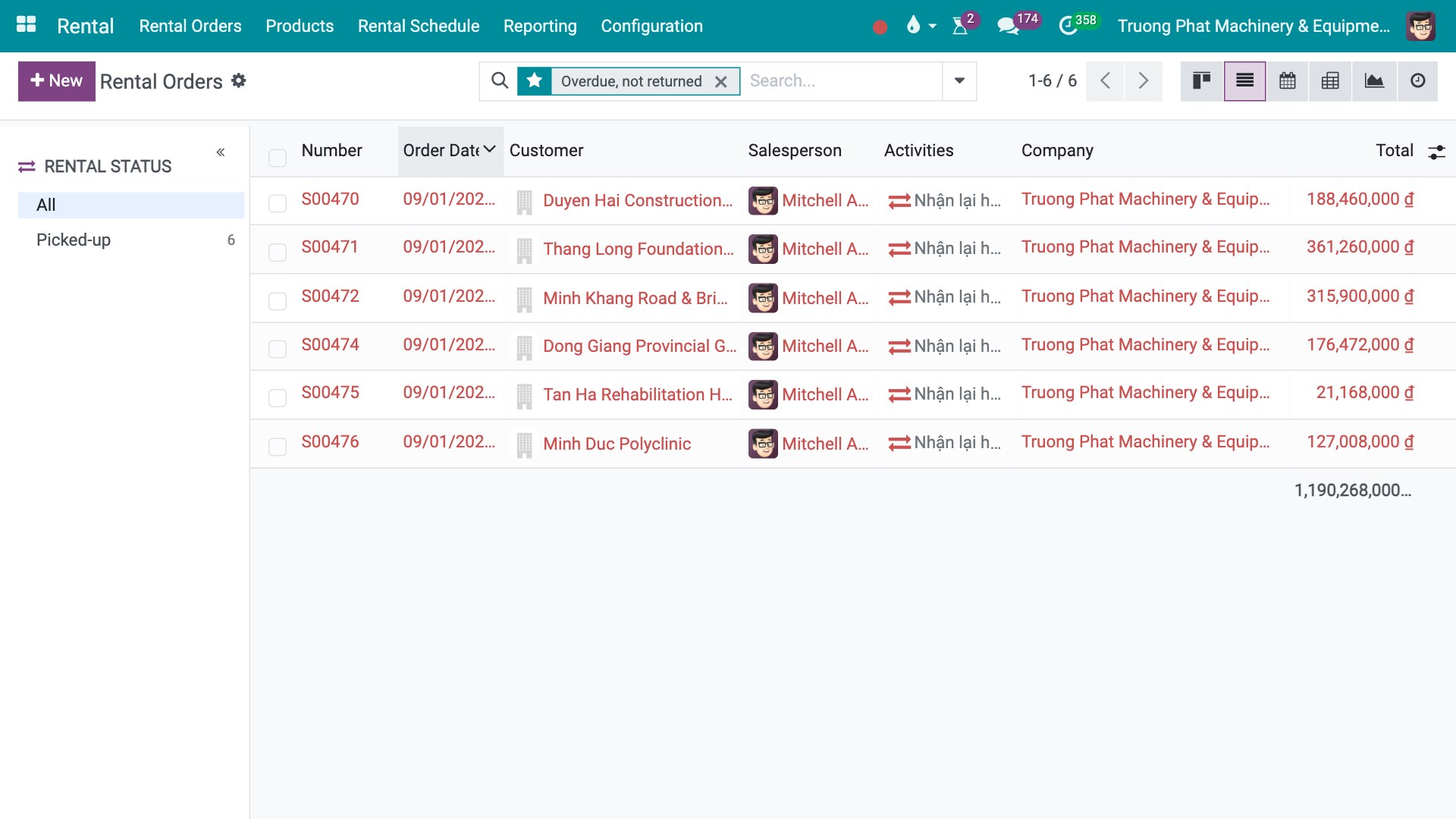
Task: Open the activities clock icon with 358 badge
Action: pos(1068,27)
